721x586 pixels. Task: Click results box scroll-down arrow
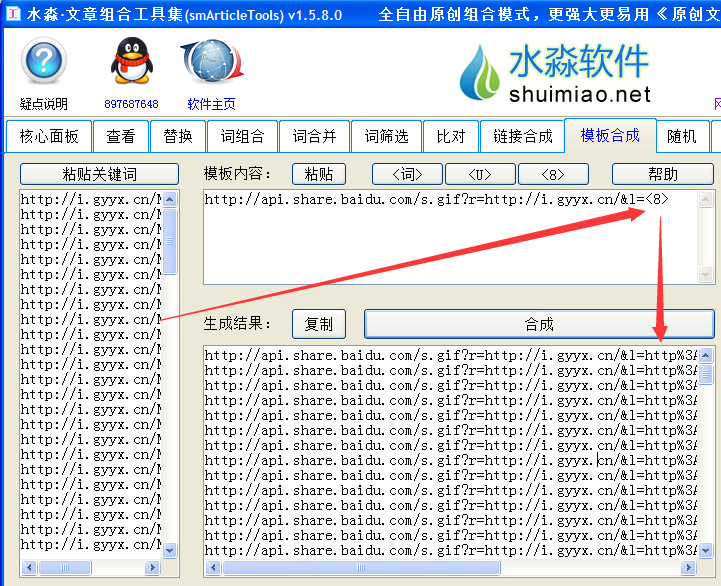point(706,550)
